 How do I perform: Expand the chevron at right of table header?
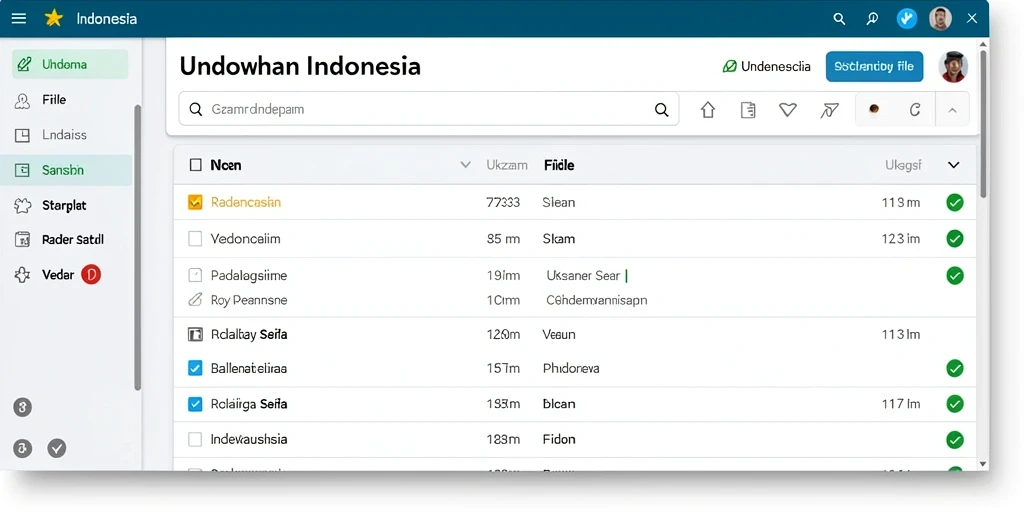tap(953, 165)
